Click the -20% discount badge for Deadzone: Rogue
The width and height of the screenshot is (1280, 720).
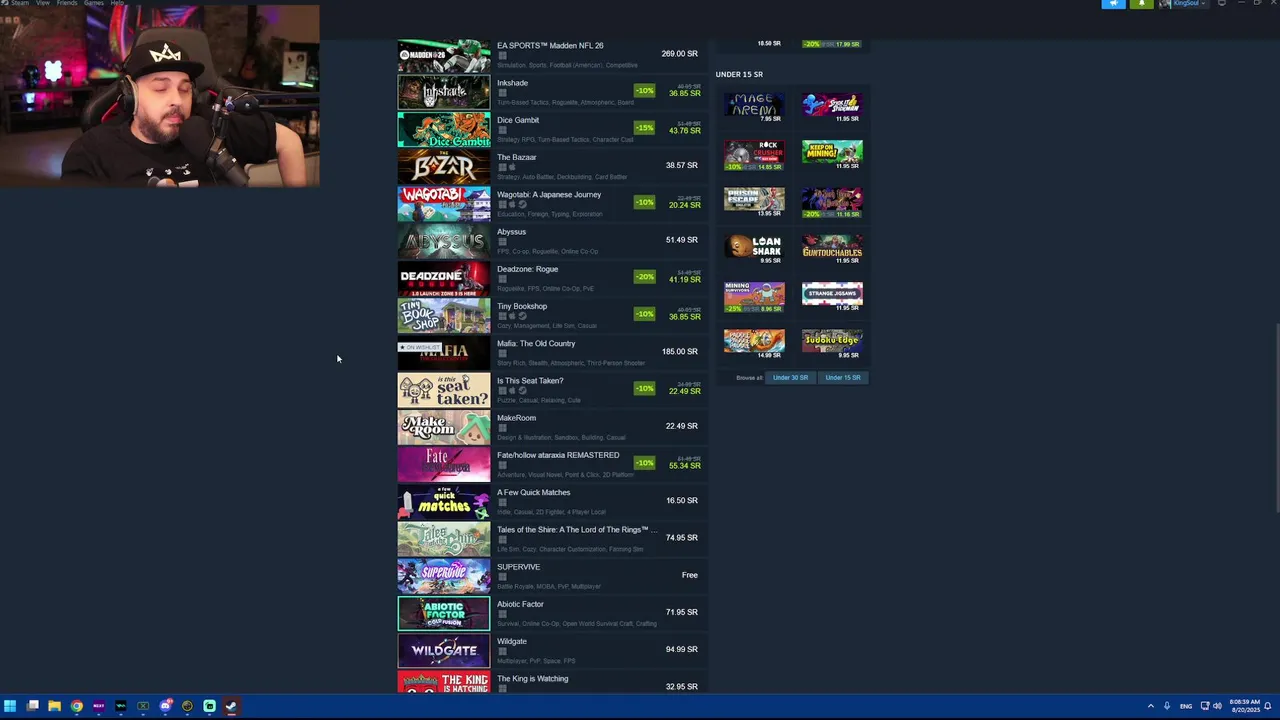pyautogui.click(x=644, y=277)
